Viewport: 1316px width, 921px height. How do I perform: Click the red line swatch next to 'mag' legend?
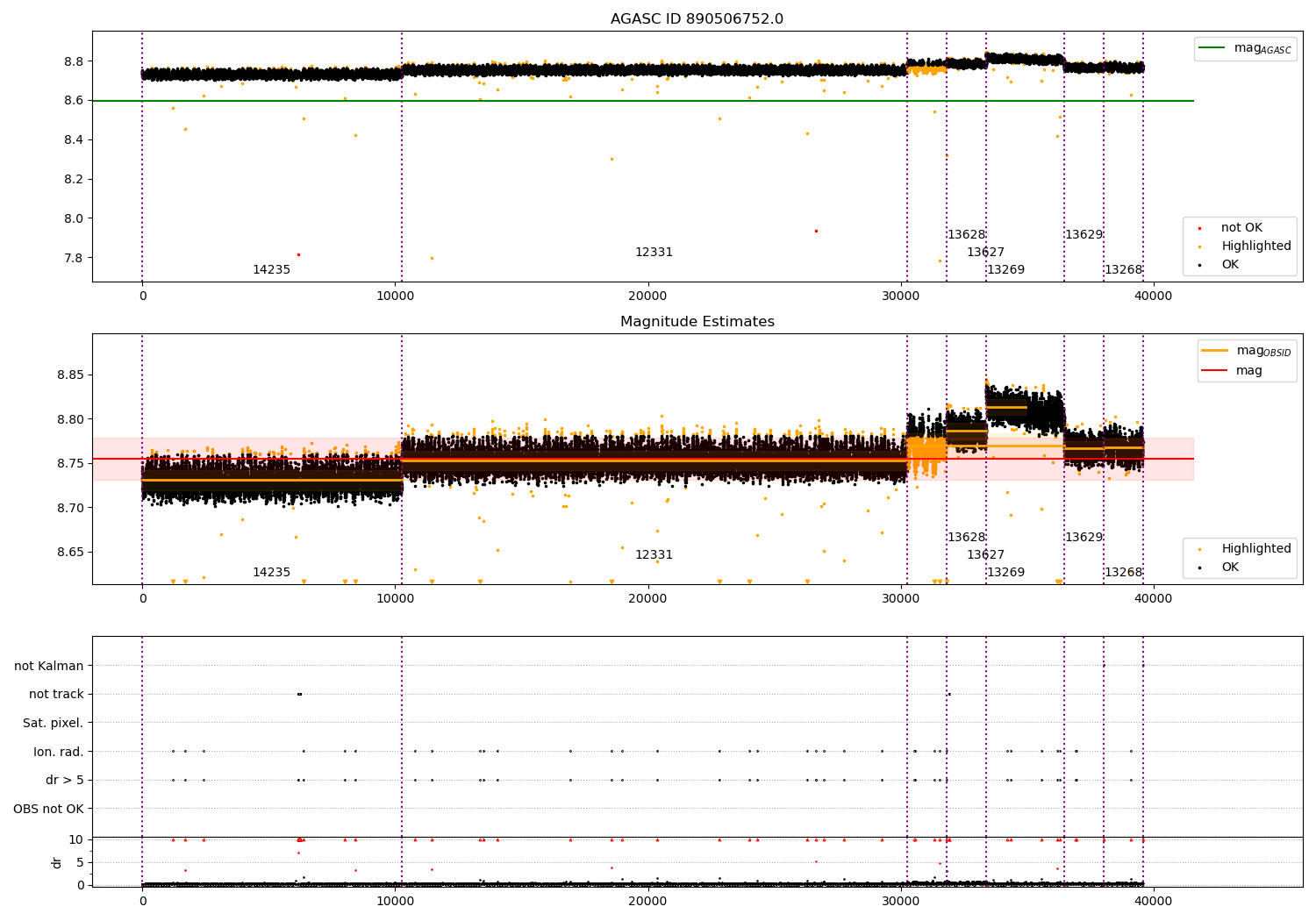click(x=1214, y=371)
